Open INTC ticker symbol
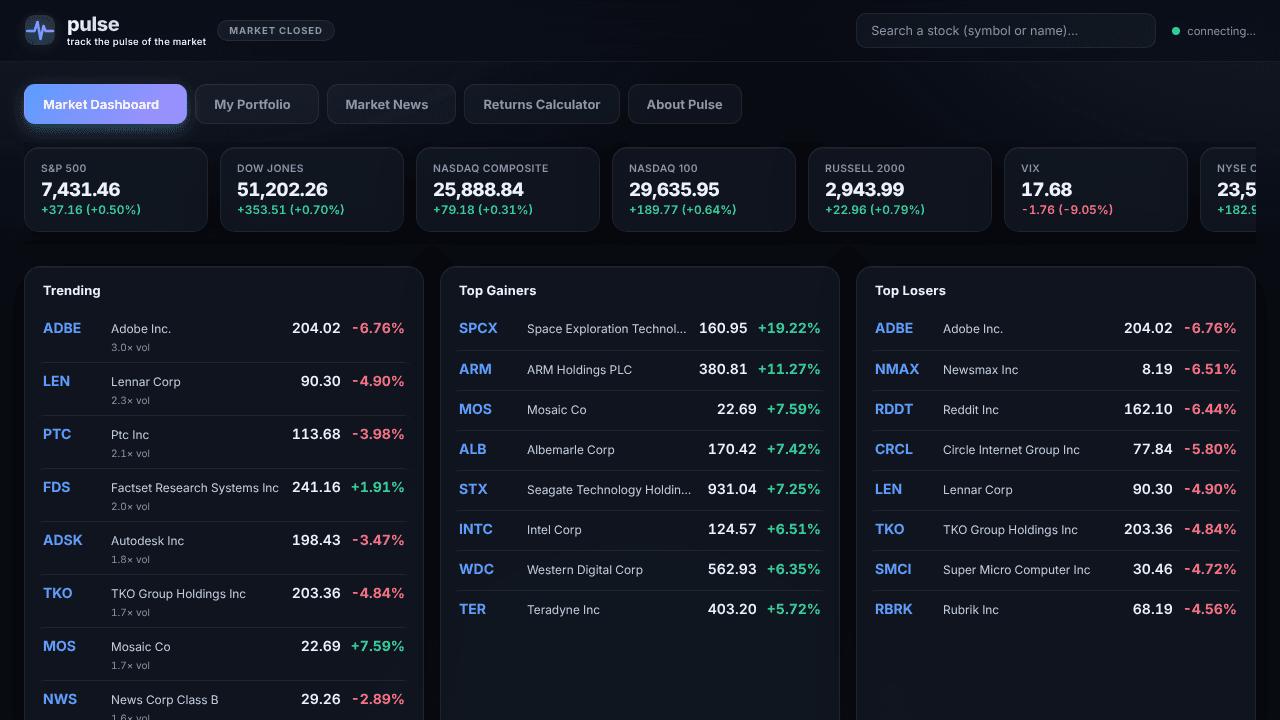Viewport: 1280px width, 720px height. 476,529
